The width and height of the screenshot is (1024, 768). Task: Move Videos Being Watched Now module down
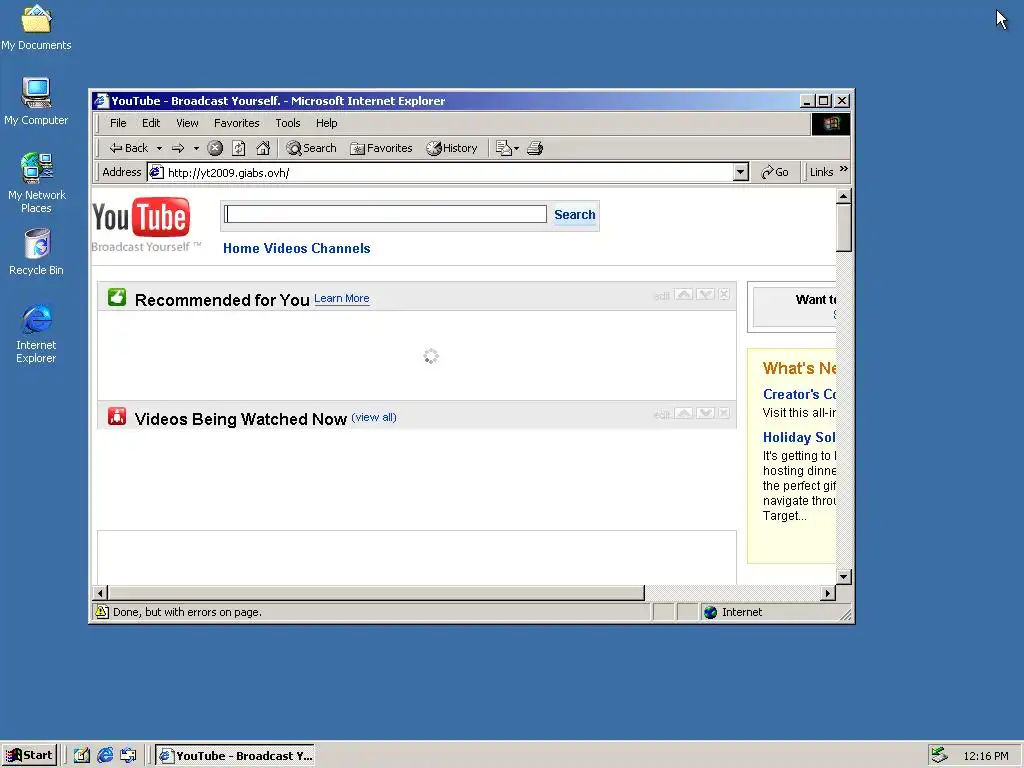(x=705, y=413)
